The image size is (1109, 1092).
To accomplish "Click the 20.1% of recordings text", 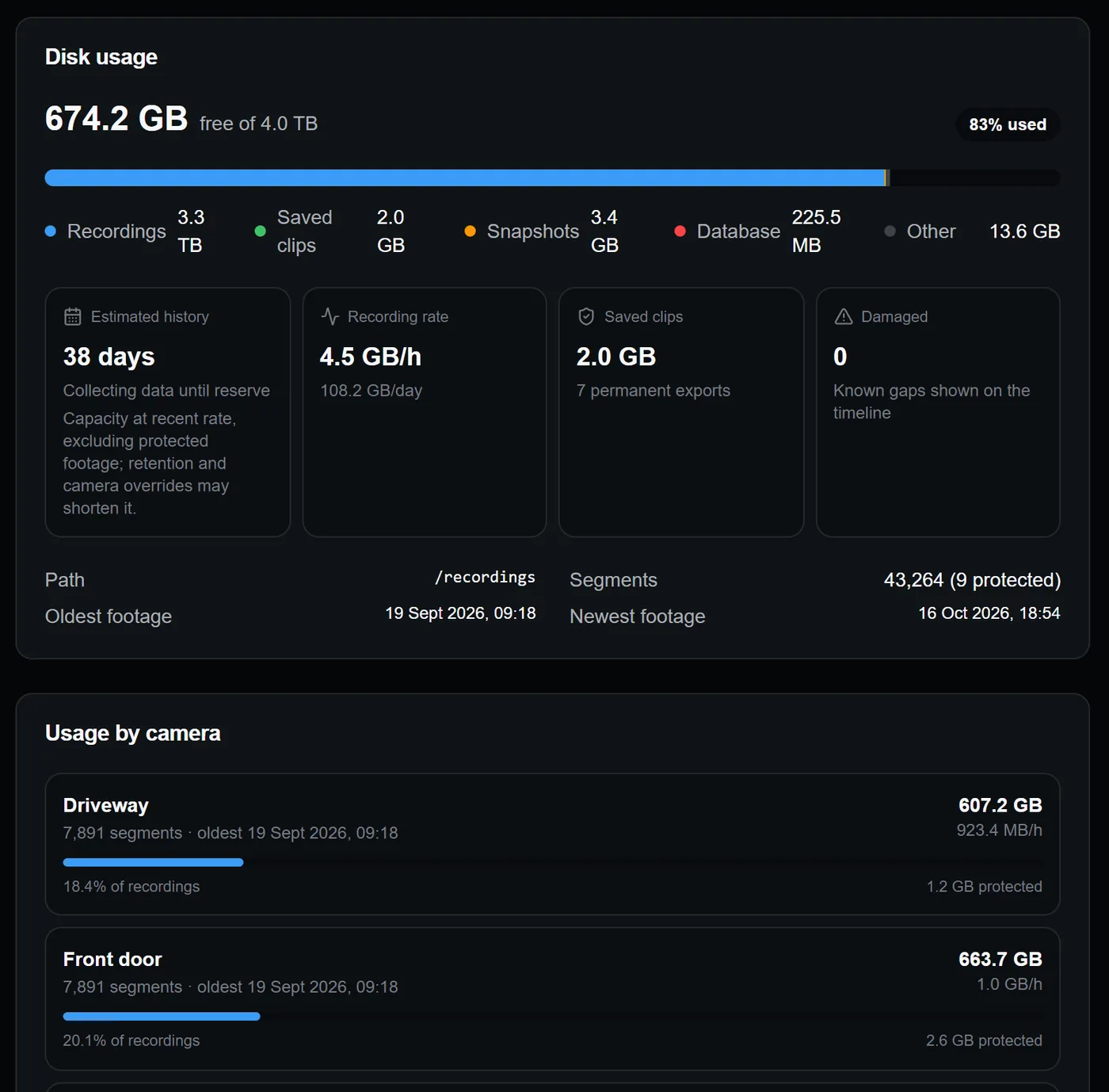I will click(131, 1040).
